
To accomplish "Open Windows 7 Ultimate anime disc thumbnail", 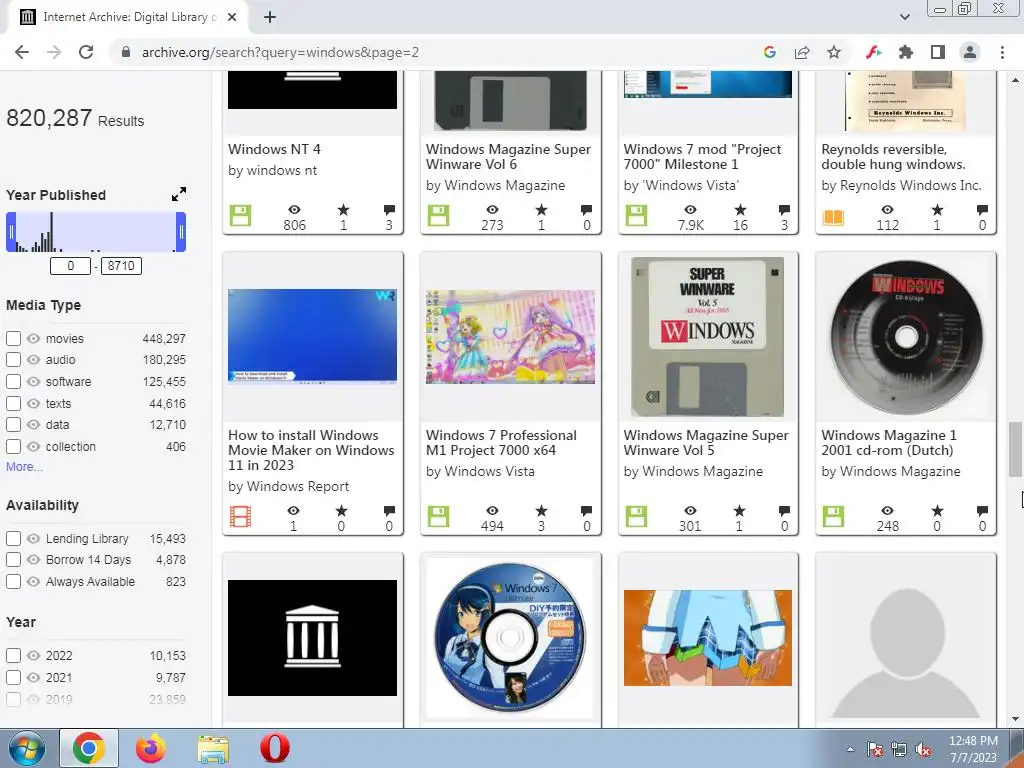I will pos(510,637).
